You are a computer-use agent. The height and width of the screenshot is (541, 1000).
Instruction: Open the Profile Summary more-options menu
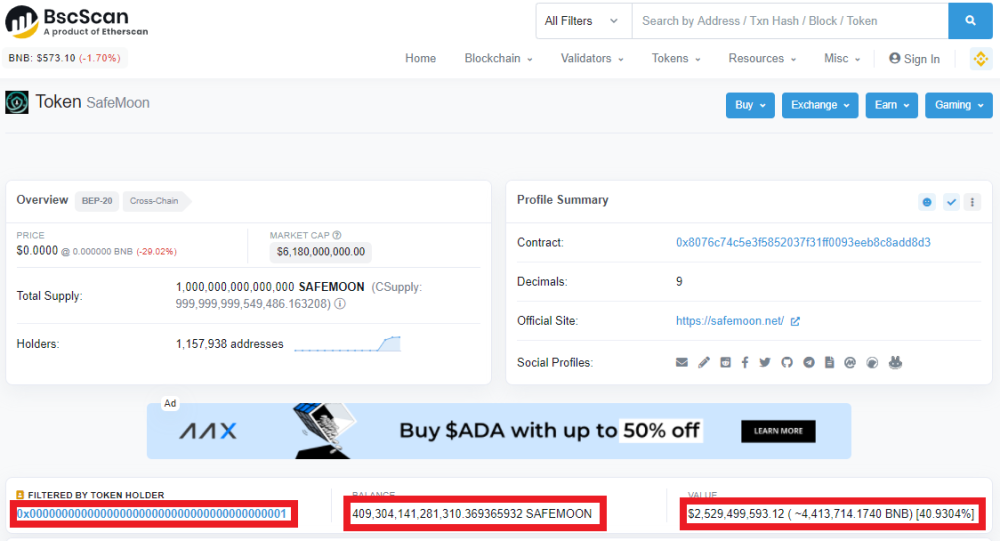972,202
